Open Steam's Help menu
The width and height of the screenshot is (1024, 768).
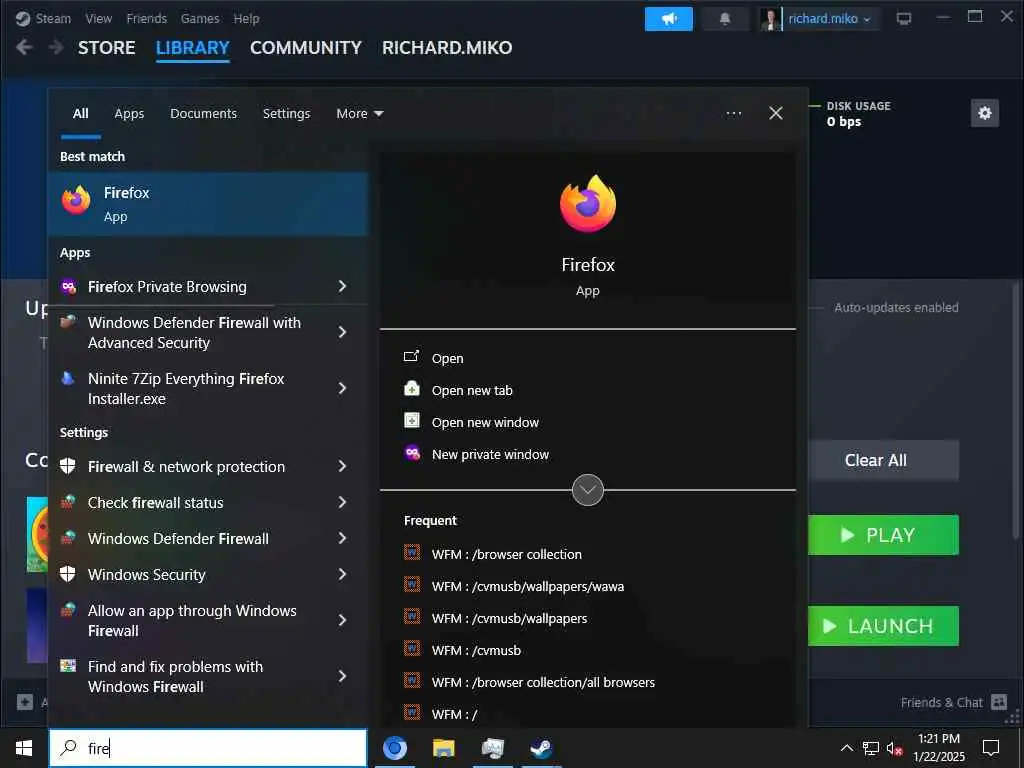[246, 18]
